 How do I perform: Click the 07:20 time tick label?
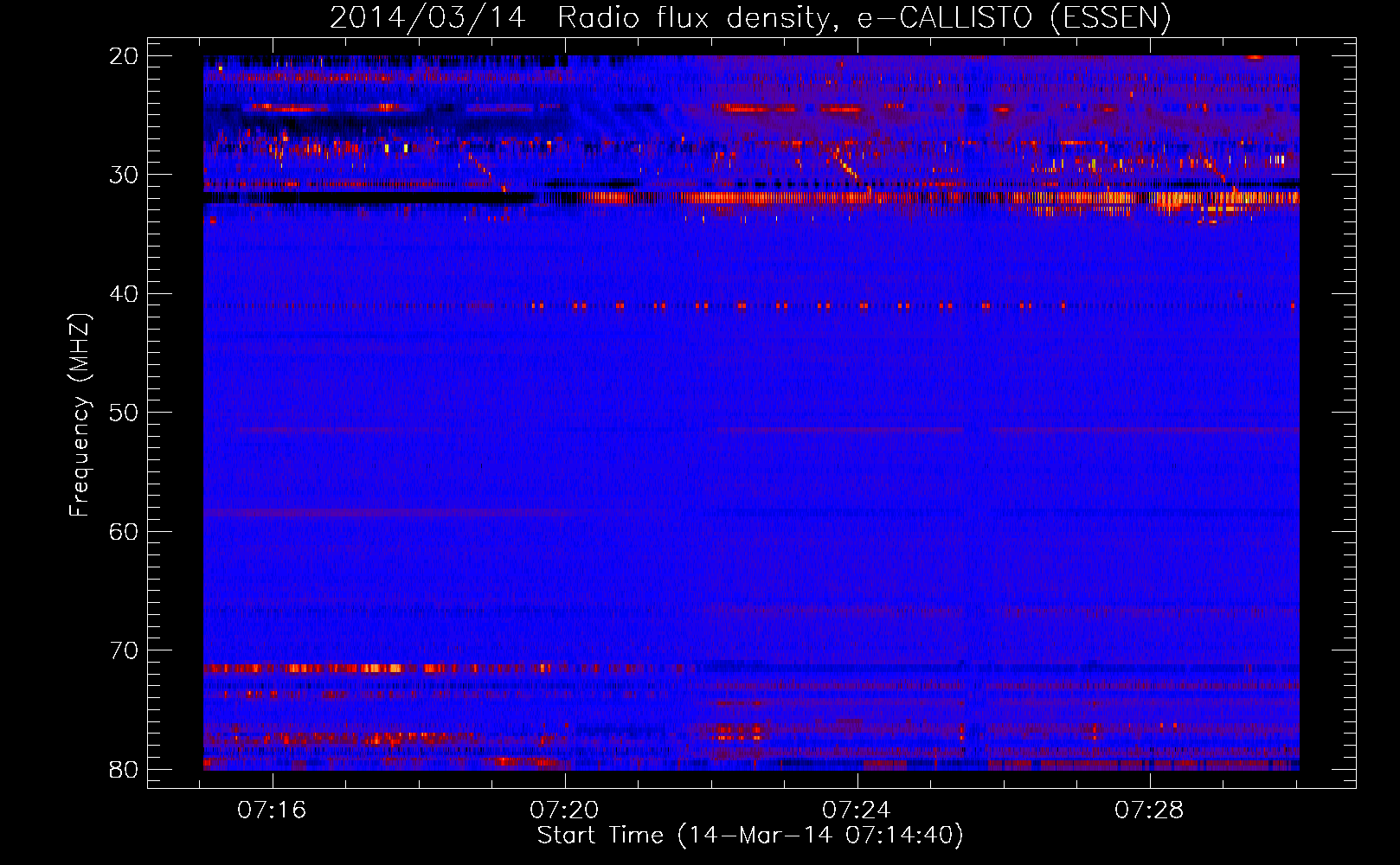click(x=565, y=811)
